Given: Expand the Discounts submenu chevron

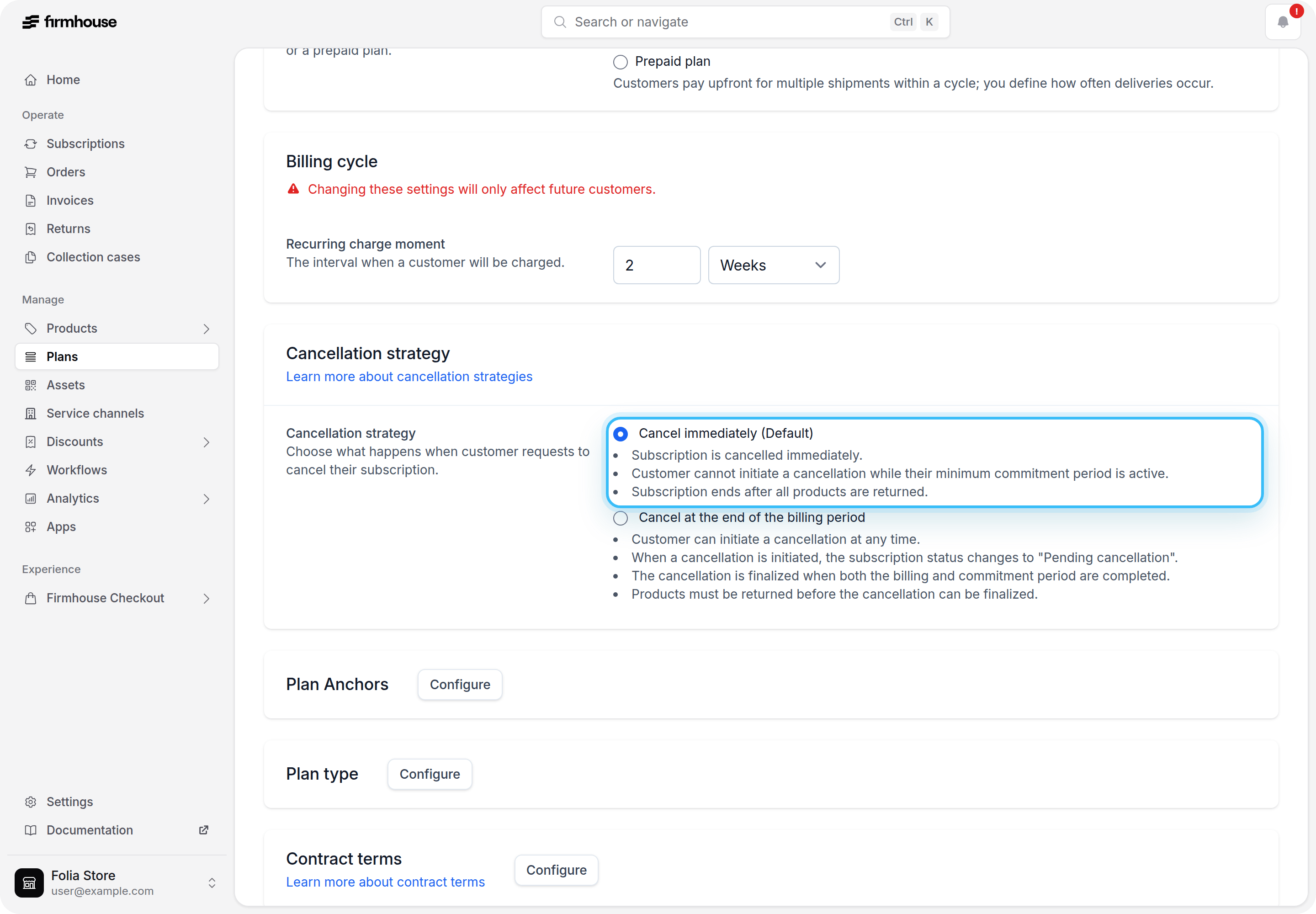Looking at the screenshot, I should 206,442.
